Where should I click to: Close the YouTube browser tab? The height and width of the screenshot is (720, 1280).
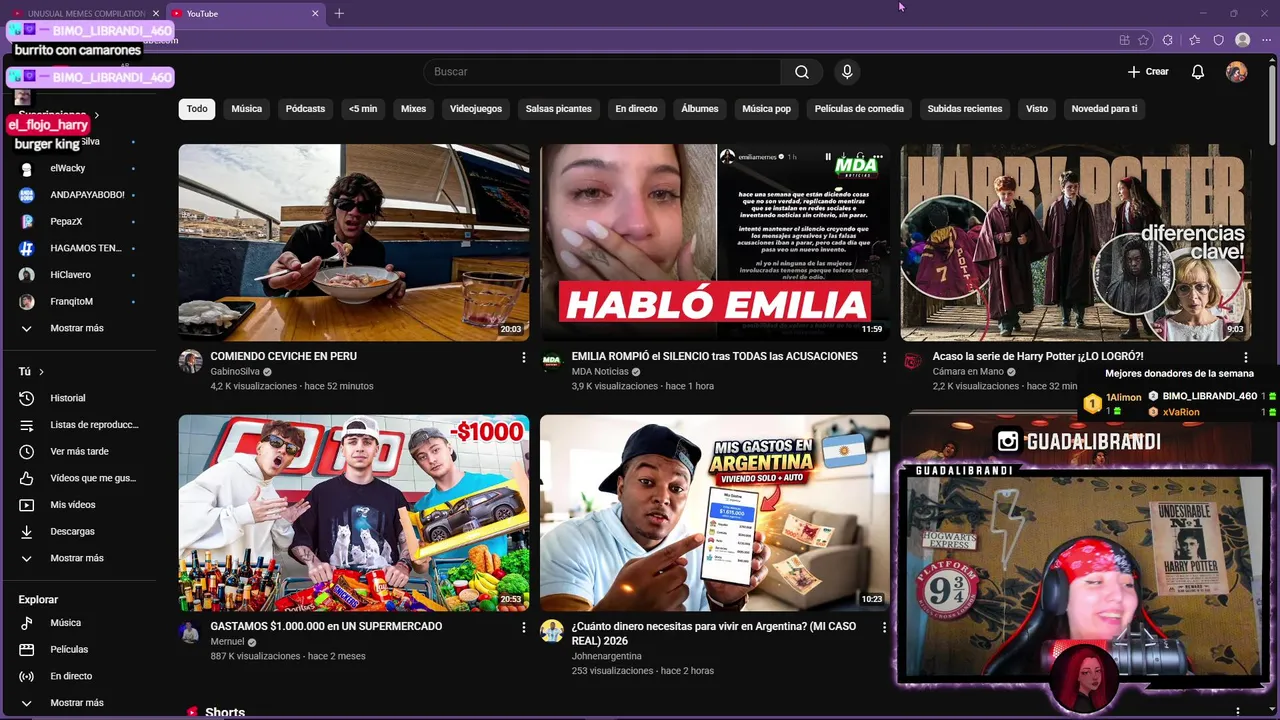click(316, 13)
